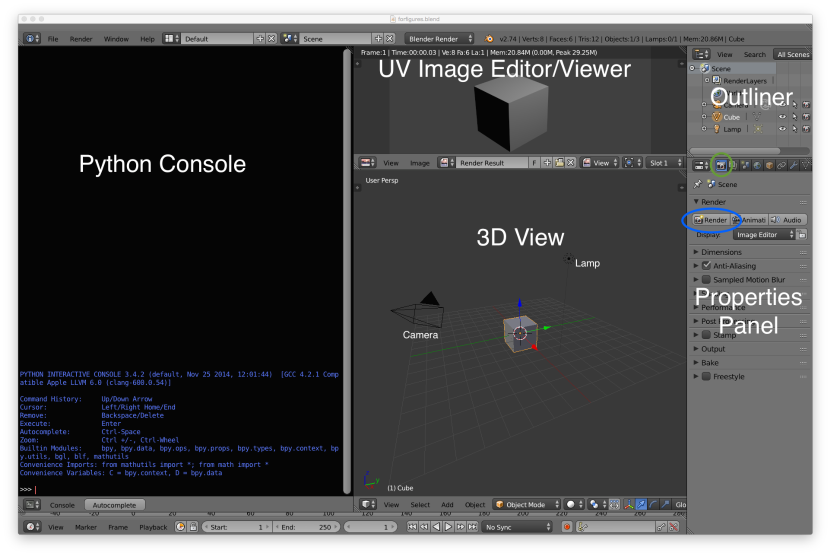
Task: Select the Object cube tab in Properties
Action: tap(770, 166)
